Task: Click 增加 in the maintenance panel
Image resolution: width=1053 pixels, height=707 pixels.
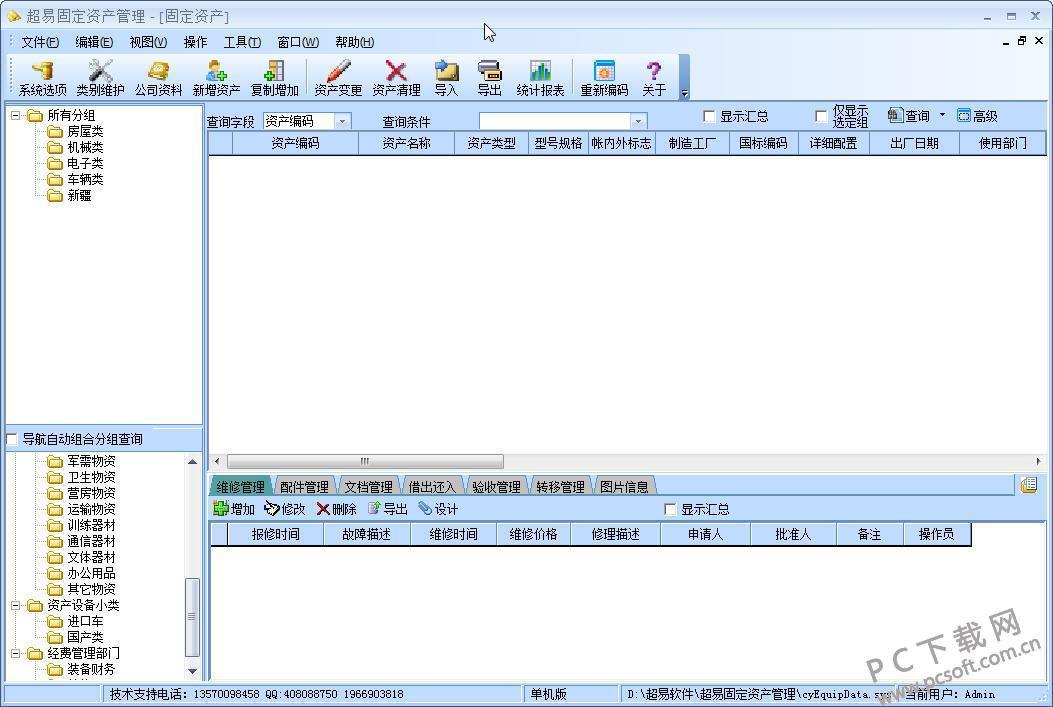Action: coord(234,509)
